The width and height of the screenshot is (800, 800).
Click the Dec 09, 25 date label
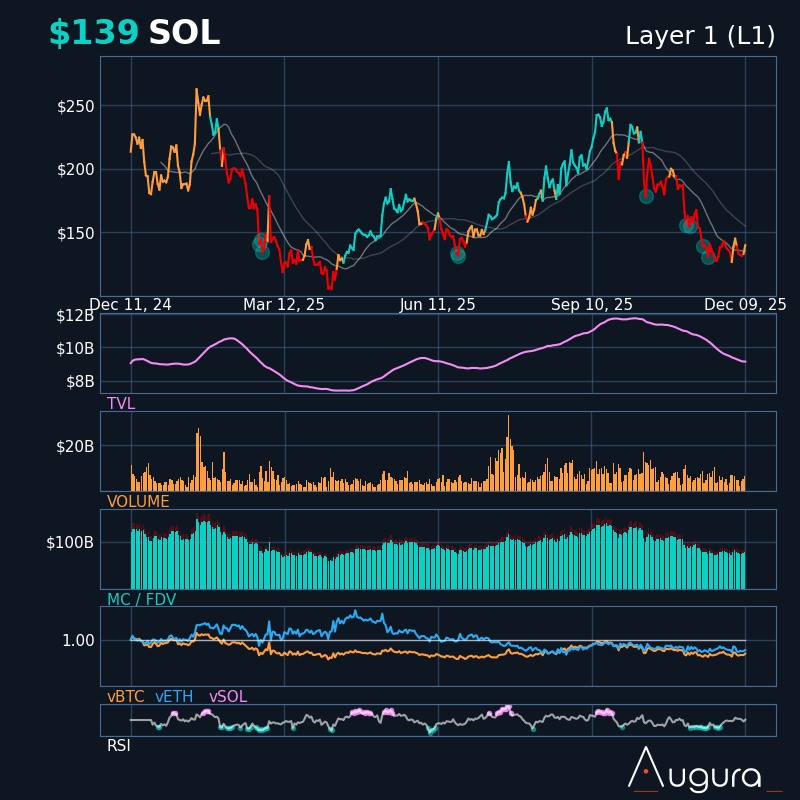(745, 305)
